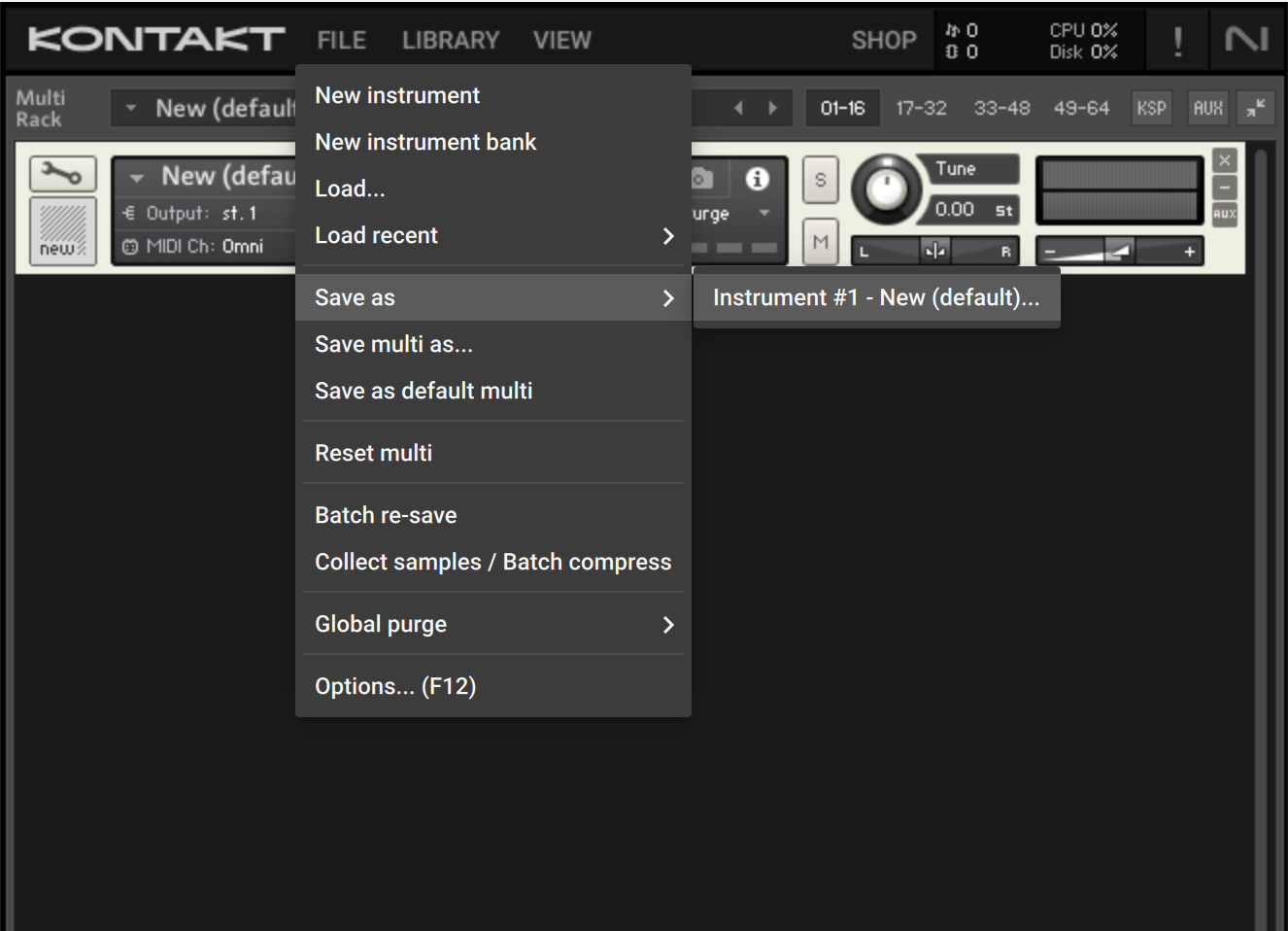Expand the Save as submenu

(x=667, y=298)
